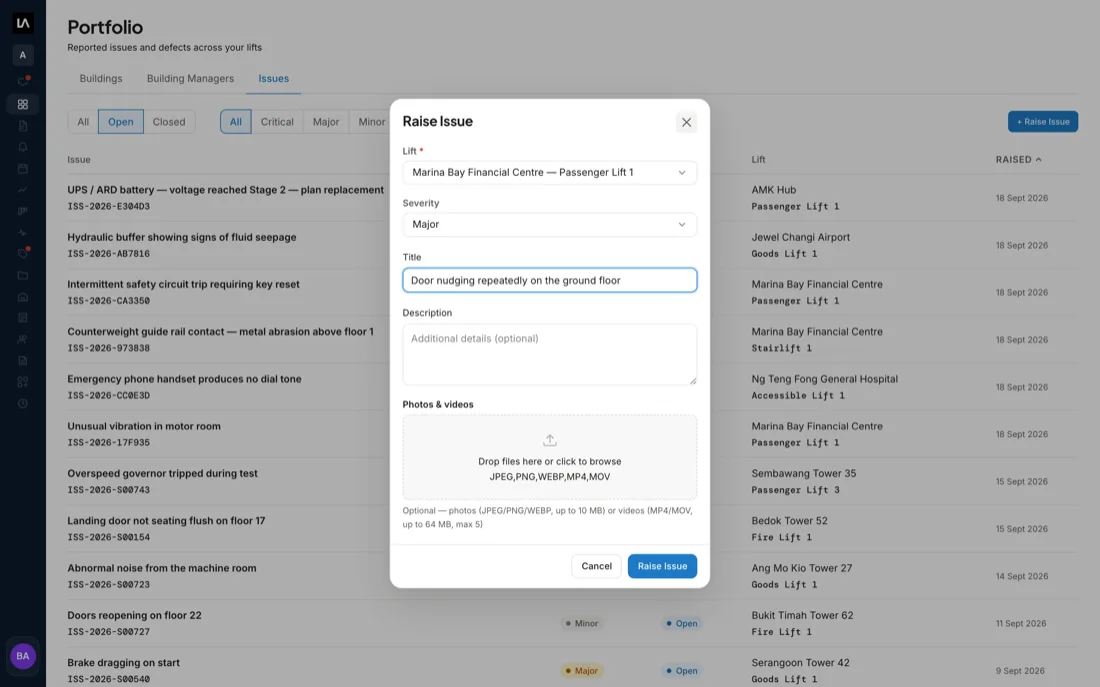Click the '+ Raise Issue' button in the page header
Image resolution: width=1100 pixels, height=687 pixels.
(1042, 121)
